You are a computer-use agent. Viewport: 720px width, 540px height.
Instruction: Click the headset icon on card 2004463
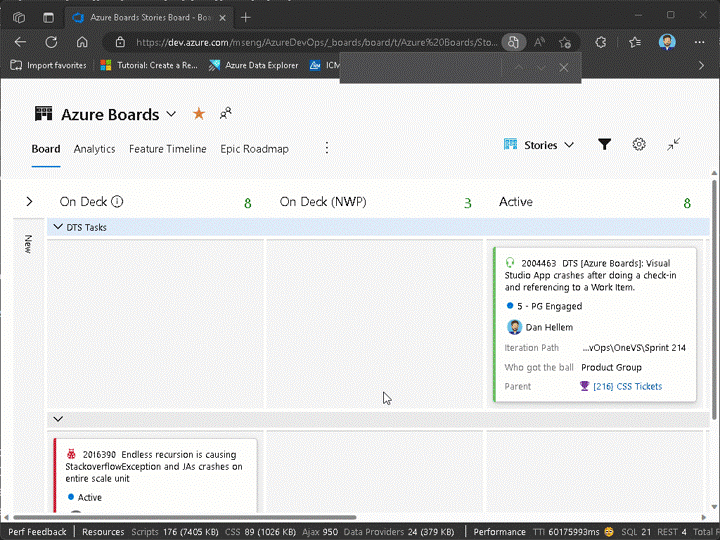point(510,263)
